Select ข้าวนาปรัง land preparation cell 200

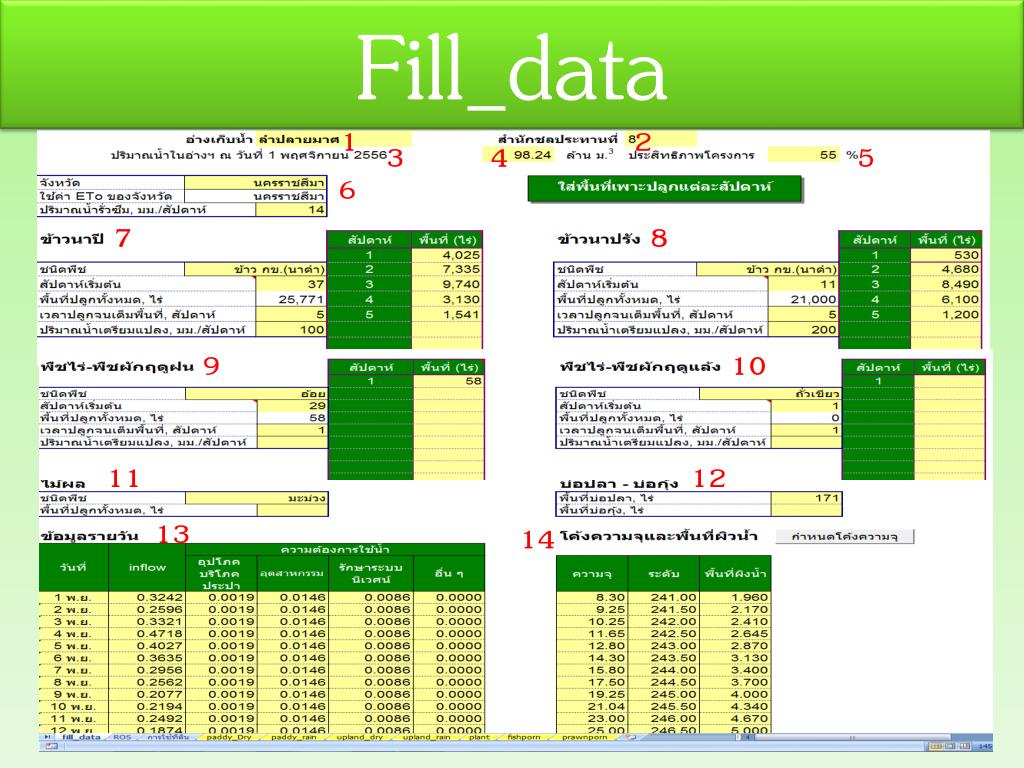pos(803,329)
